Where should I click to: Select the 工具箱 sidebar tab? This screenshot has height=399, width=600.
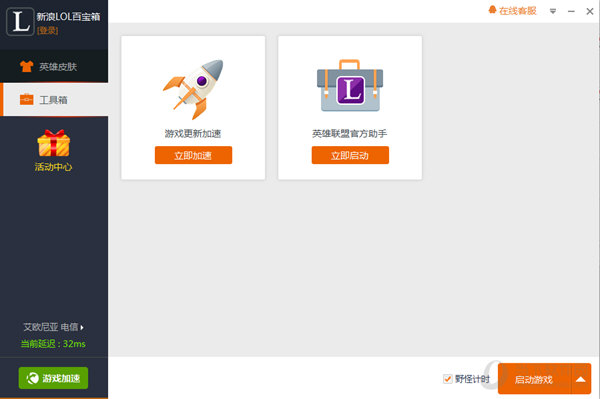(54, 100)
